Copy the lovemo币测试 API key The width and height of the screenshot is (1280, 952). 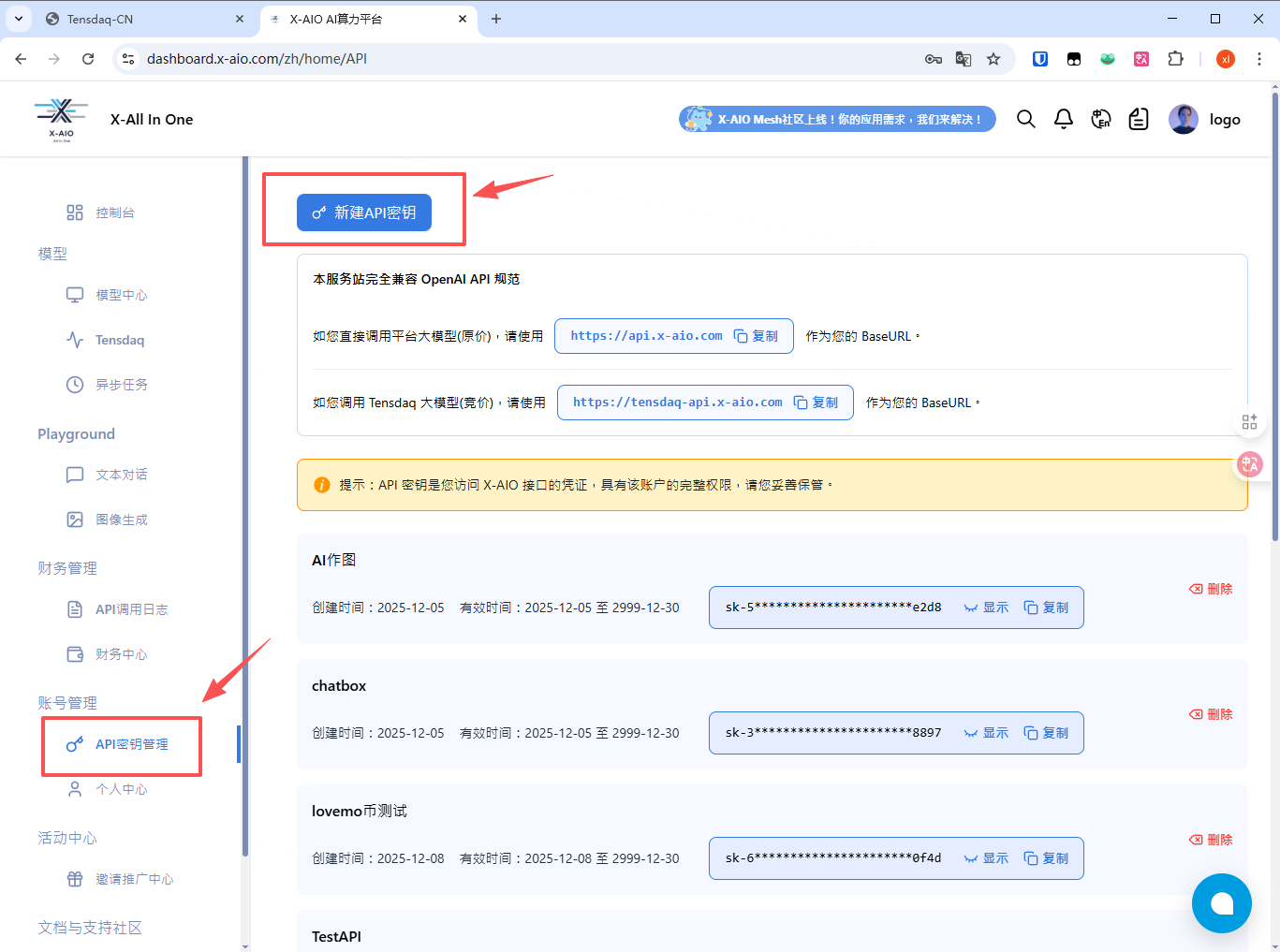tap(1046, 858)
